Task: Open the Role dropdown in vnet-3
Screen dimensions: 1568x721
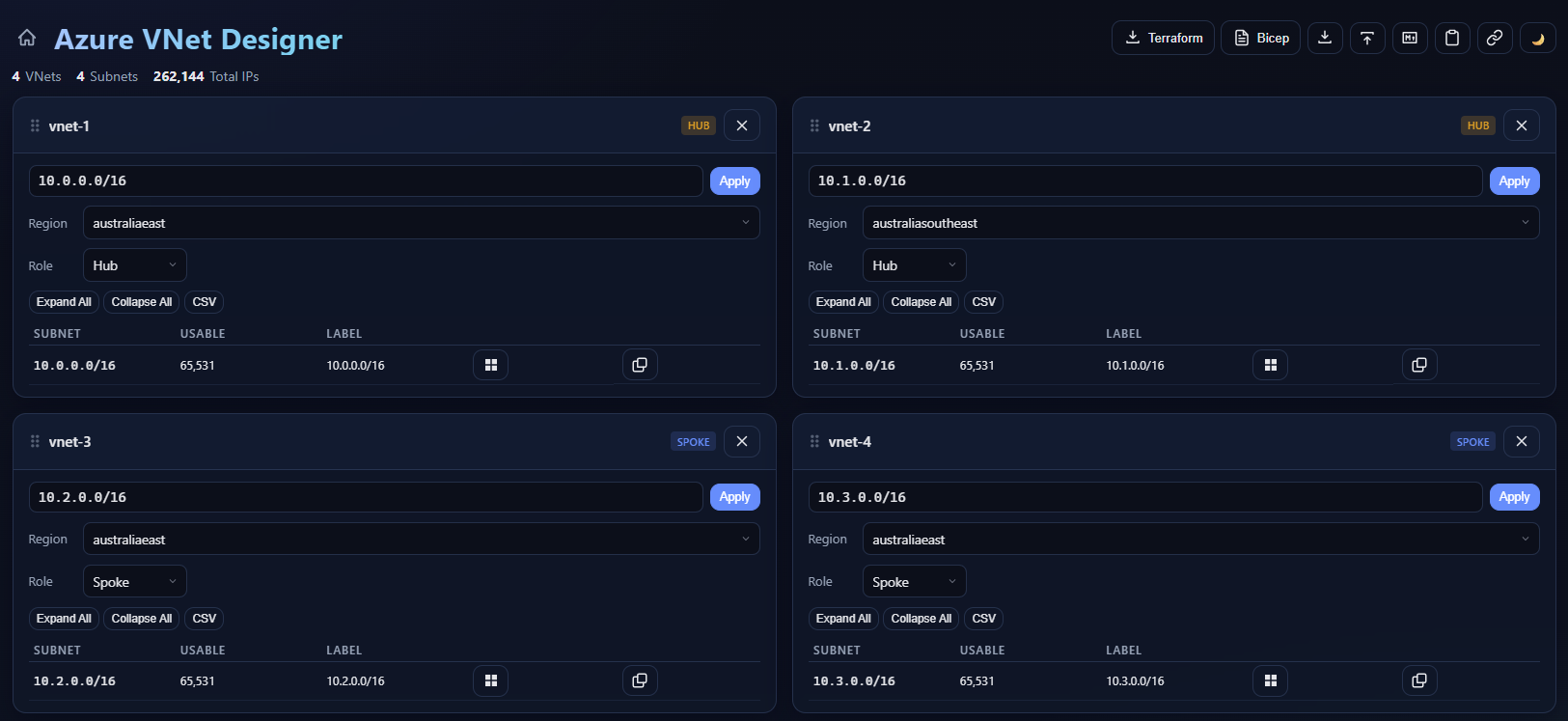Action: coord(134,582)
